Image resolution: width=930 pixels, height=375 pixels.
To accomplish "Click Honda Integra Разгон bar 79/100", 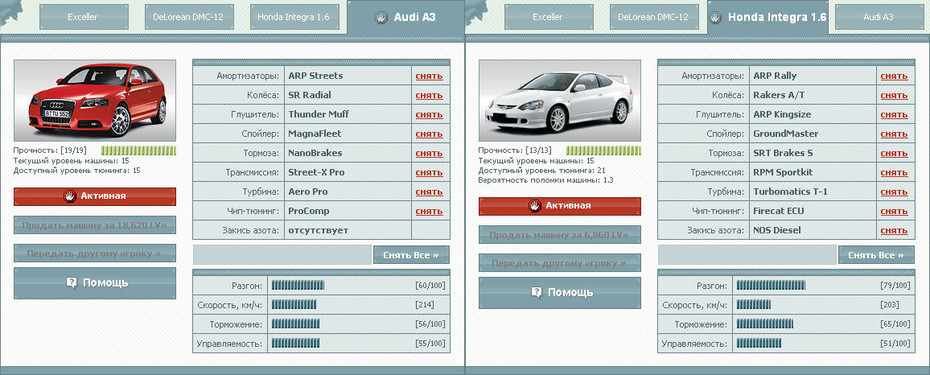I will pyautogui.click(x=771, y=285).
